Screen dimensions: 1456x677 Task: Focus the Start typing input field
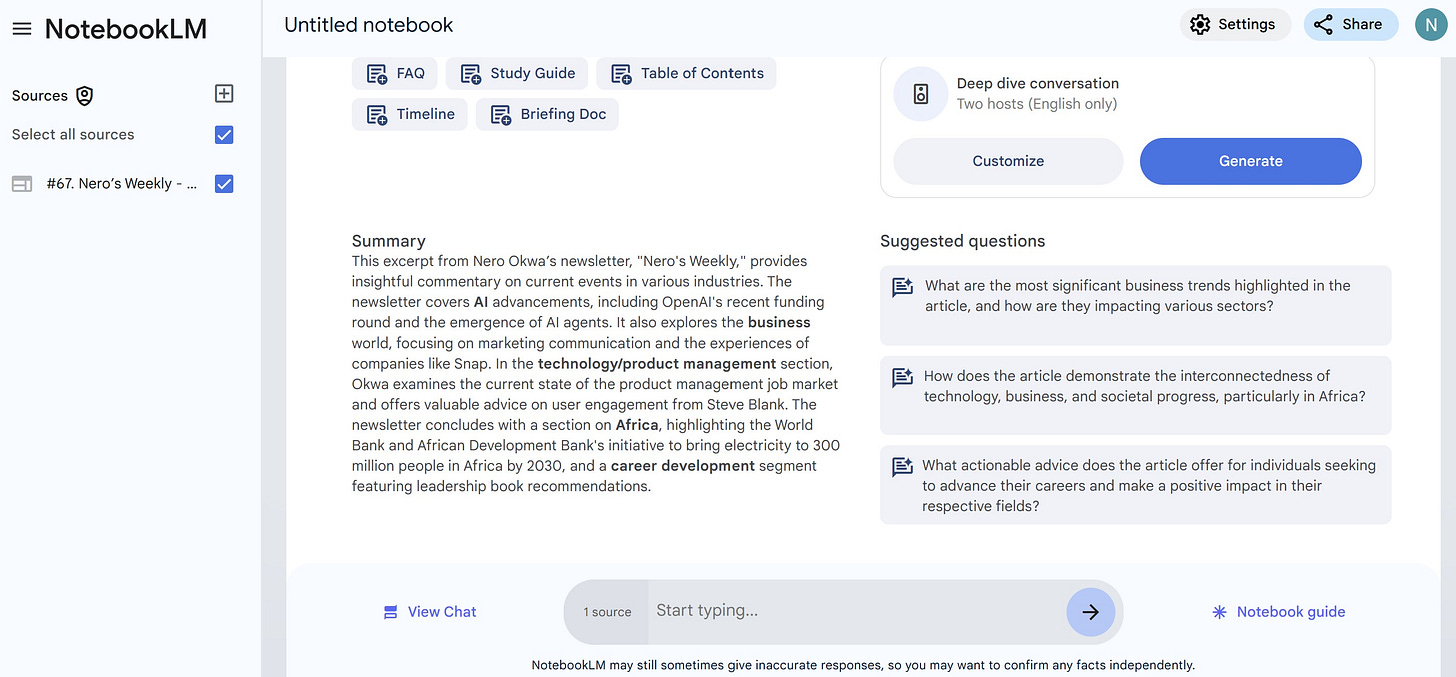856,611
